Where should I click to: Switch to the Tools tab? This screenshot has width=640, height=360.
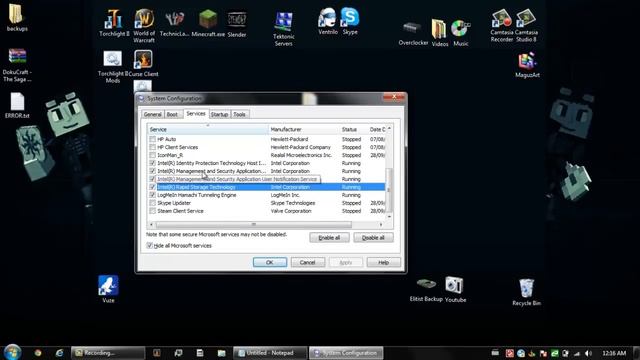pos(240,114)
